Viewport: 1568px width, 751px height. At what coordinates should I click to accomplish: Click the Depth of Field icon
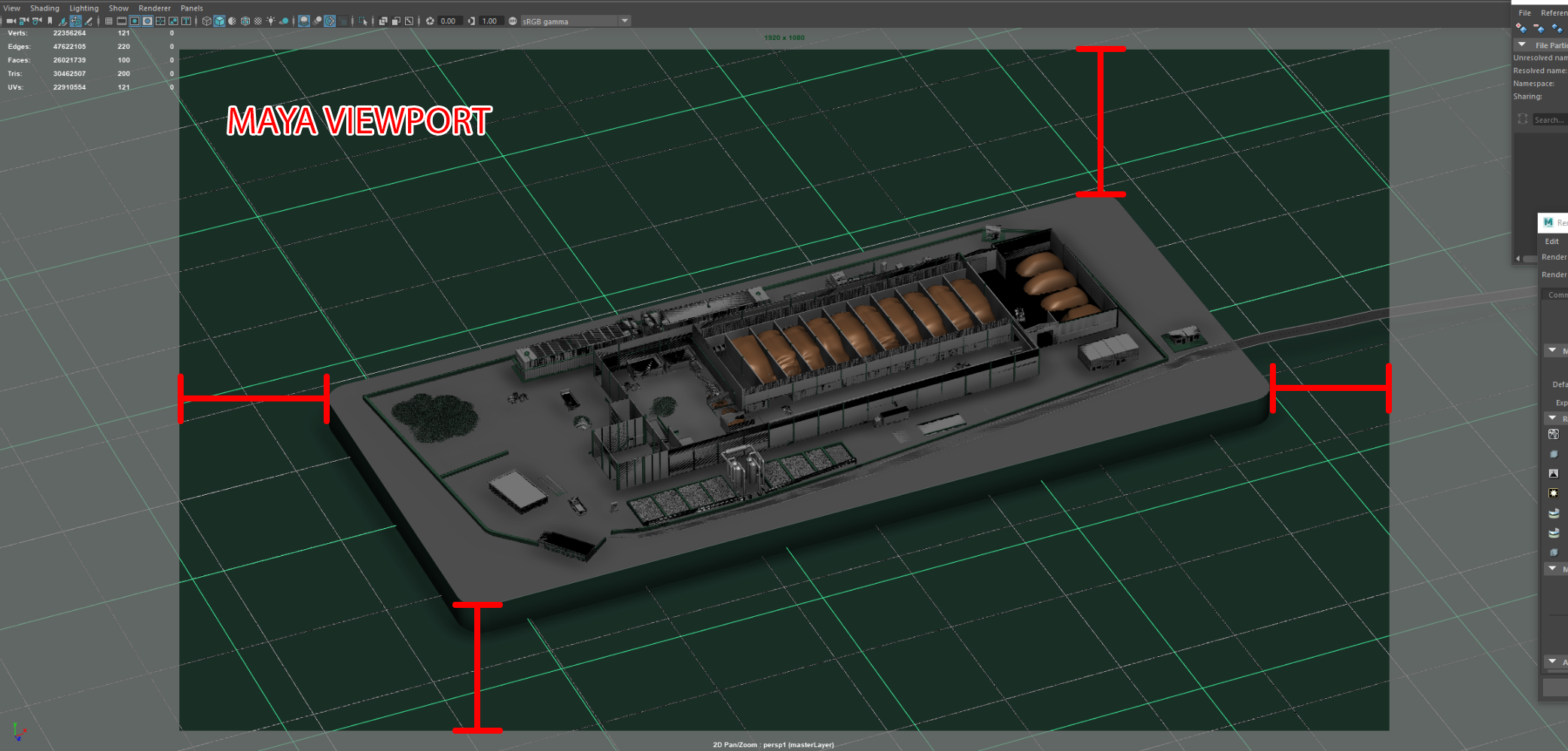click(x=343, y=21)
